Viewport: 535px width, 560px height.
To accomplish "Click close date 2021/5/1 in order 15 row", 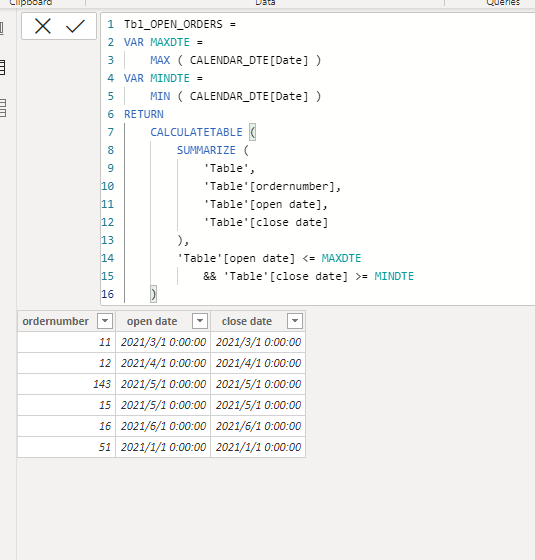I will [258, 405].
